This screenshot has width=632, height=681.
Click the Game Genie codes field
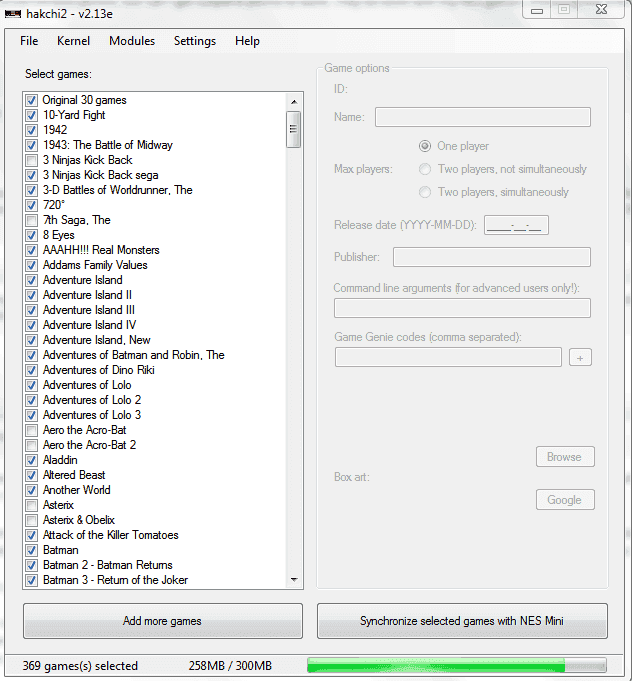(x=448, y=357)
